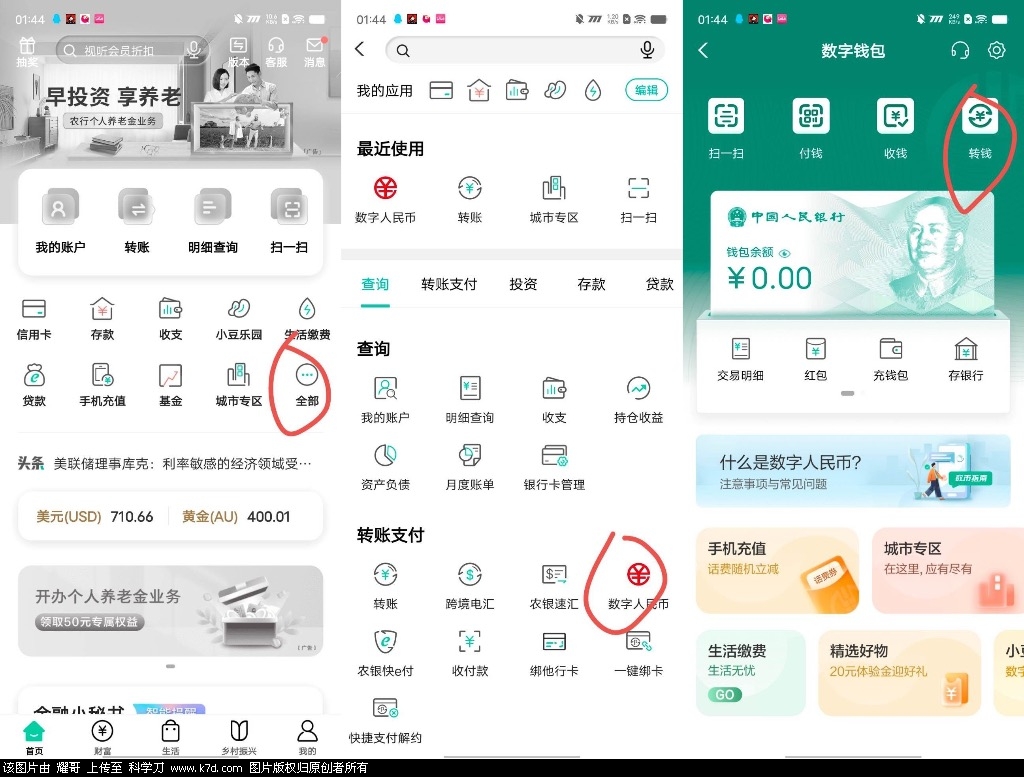Tap 明细查询 in the home quick-action card

(213, 221)
